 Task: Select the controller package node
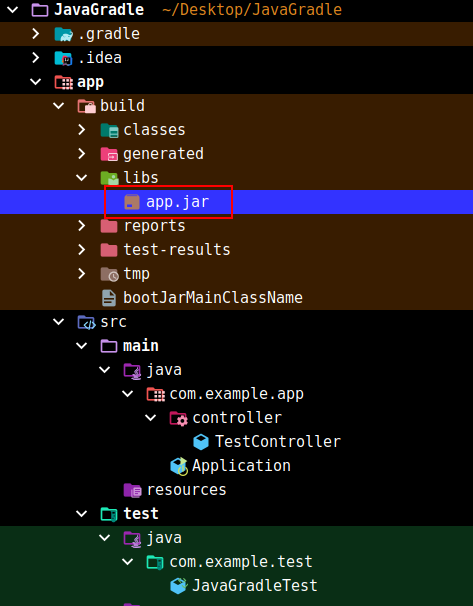pos(237,418)
